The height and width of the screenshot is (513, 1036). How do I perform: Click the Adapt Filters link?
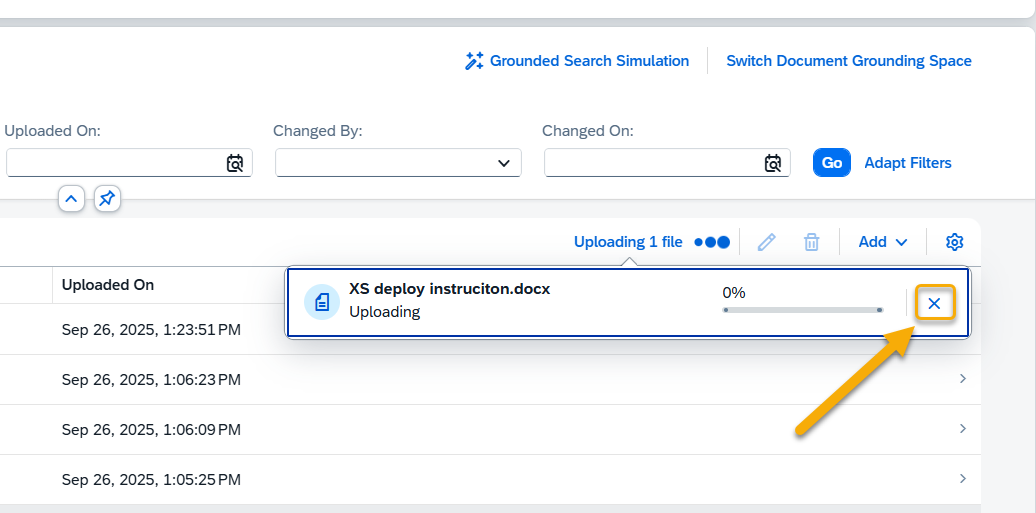tap(907, 163)
